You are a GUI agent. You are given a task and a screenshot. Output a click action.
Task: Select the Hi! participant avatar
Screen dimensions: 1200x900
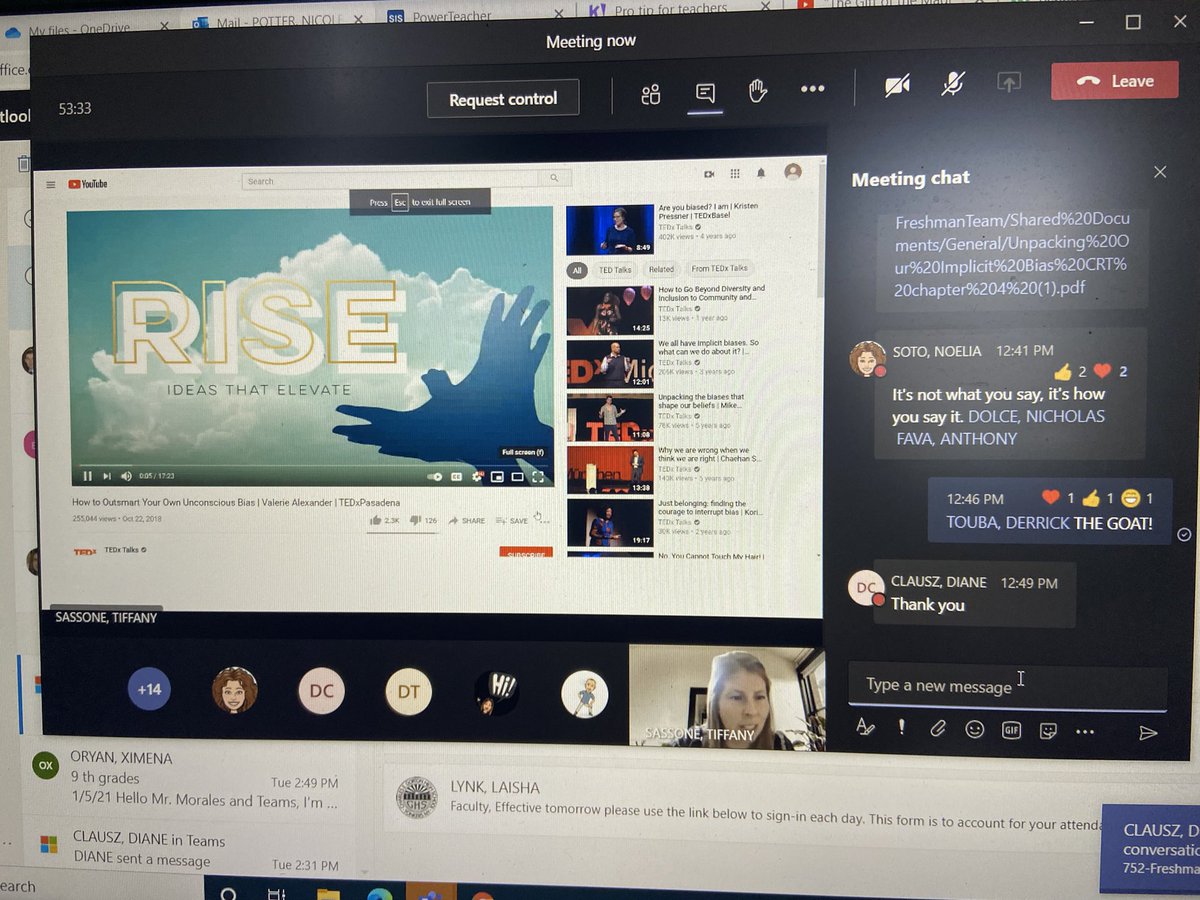[496, 693]
